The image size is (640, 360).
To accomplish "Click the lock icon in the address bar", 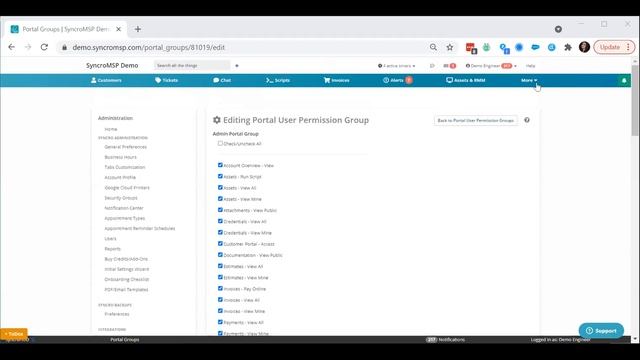I will (64, 47).
